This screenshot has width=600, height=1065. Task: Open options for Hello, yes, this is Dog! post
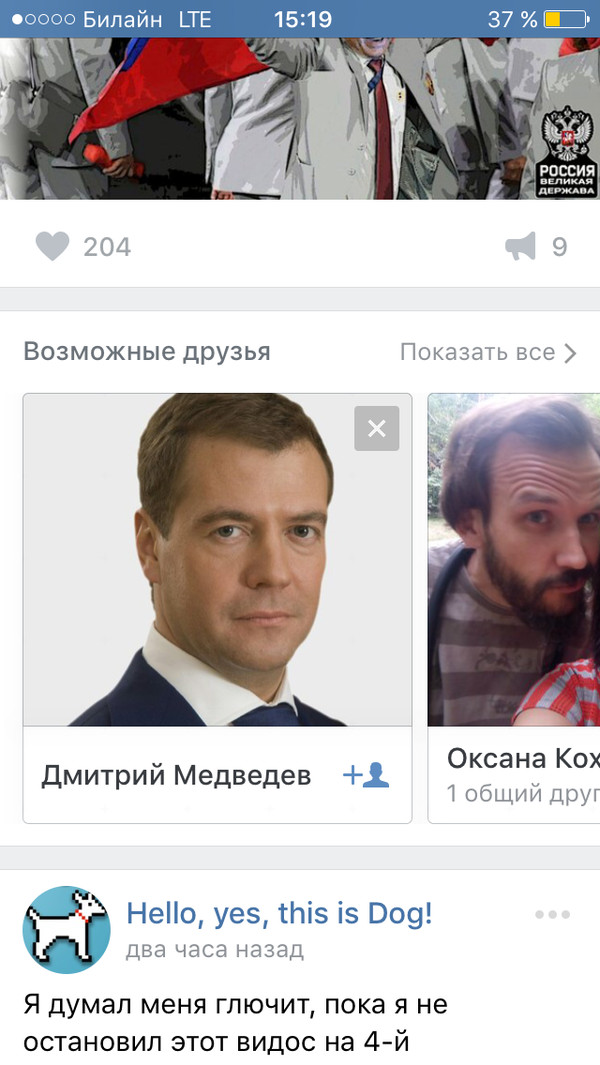tap(552, 914)
